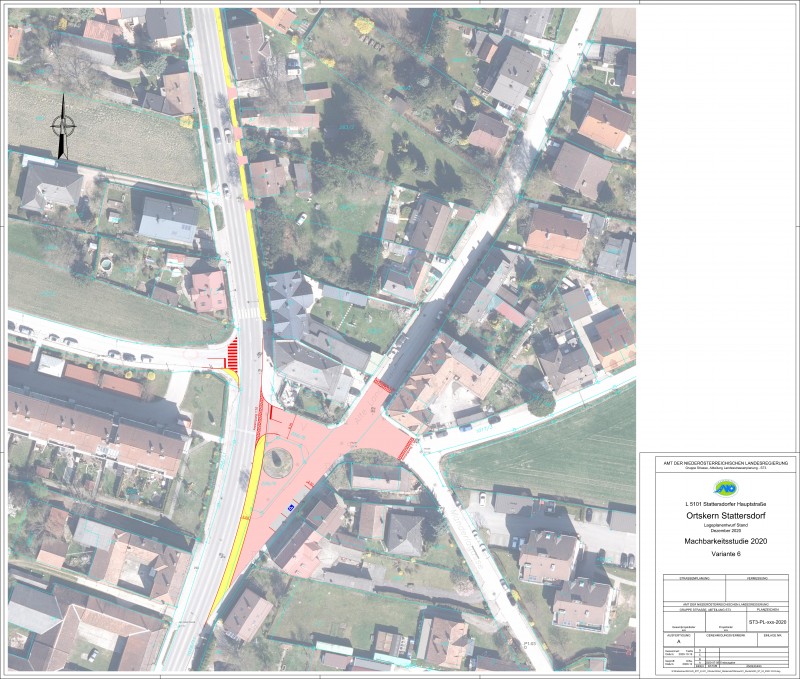The width and height of the screenshot is (800, 679).
Task: Select the 'Dezember 2020' date text
Action: point(724,531)
